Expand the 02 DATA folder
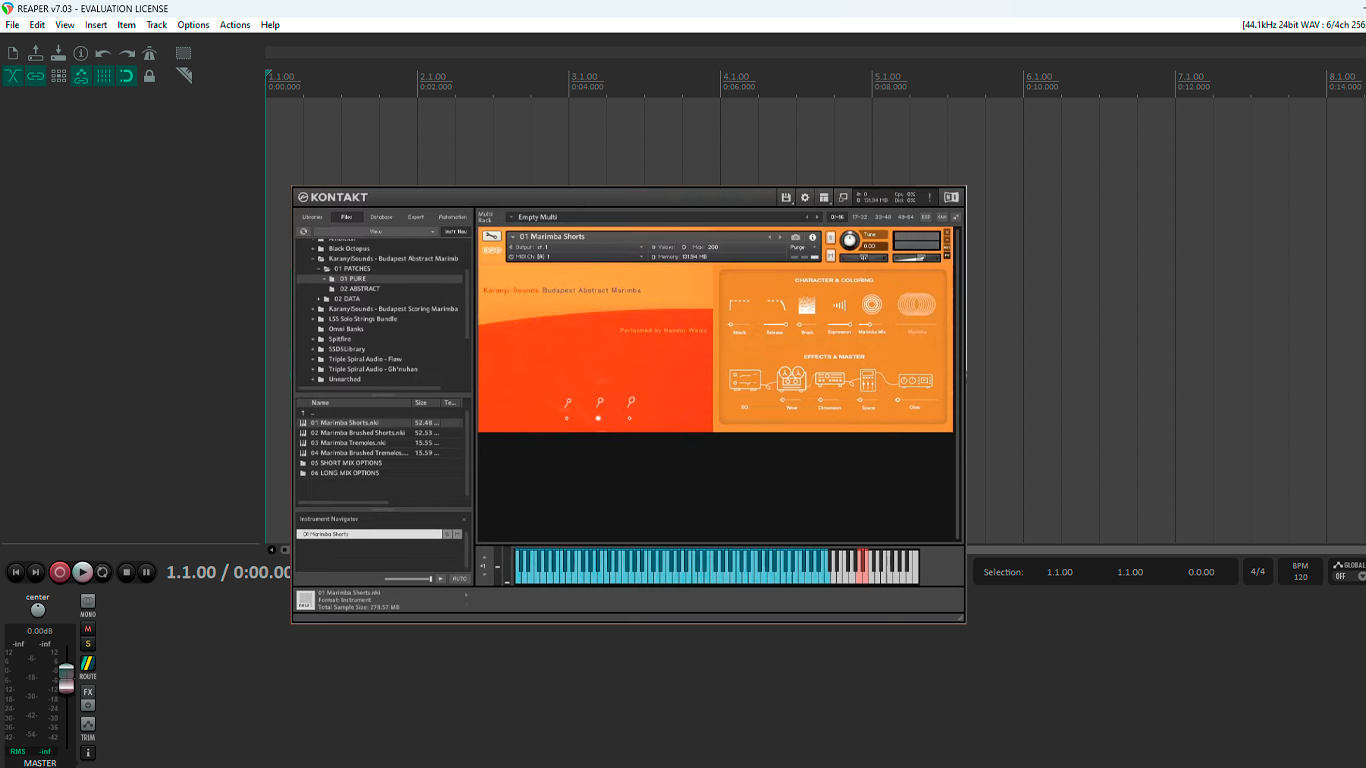Viewport: 1366px width, 768px height. (x=319, y=299)
